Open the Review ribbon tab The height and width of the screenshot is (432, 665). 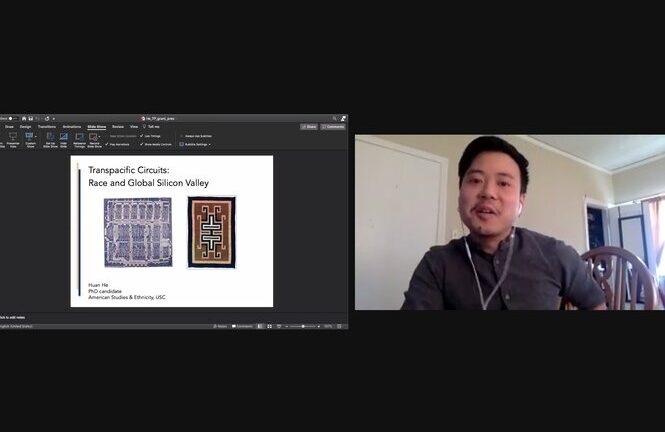118,127
